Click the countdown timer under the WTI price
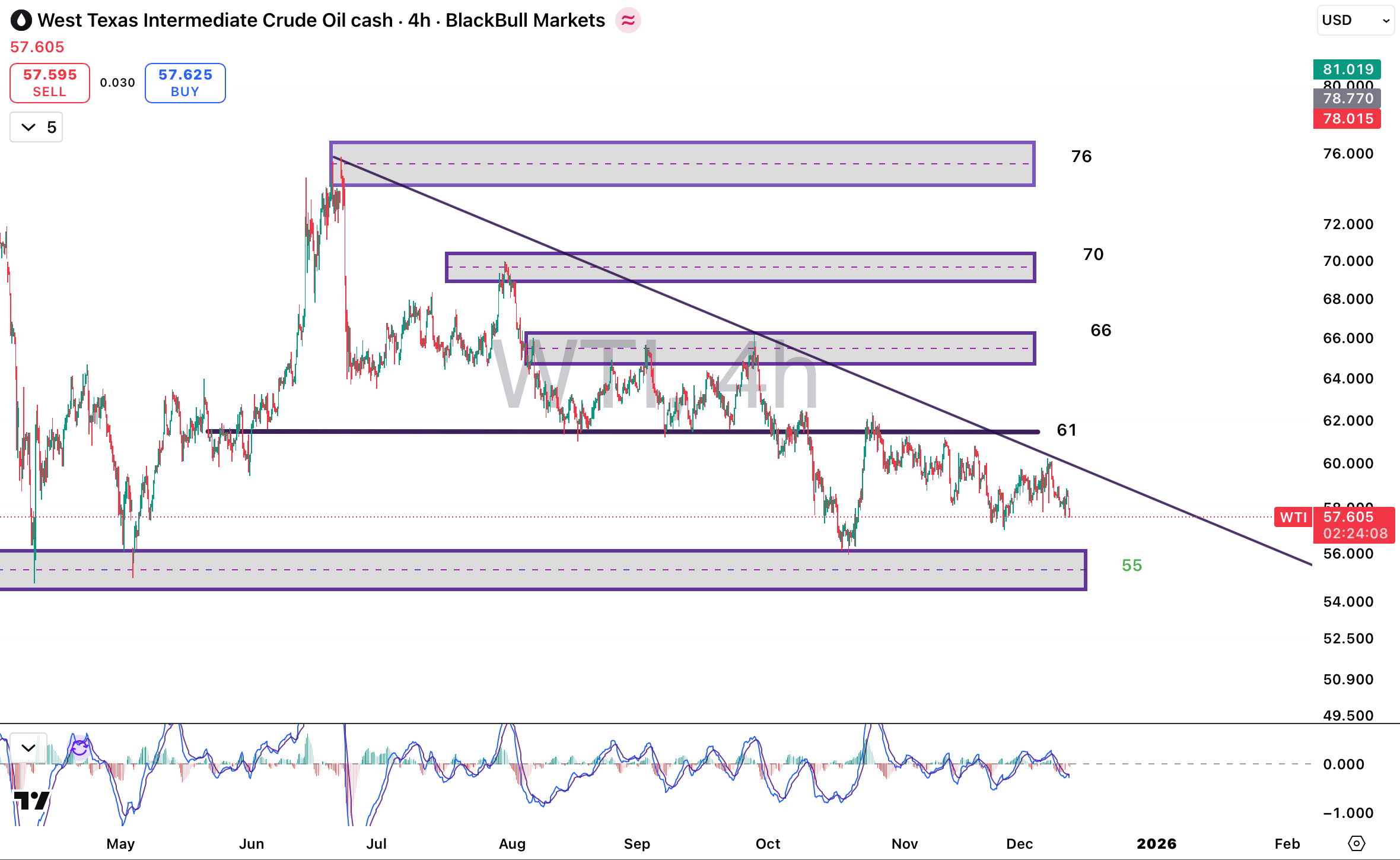Image resolution: width=1400 pixels, height=860 pixels. coord(1354,534)
